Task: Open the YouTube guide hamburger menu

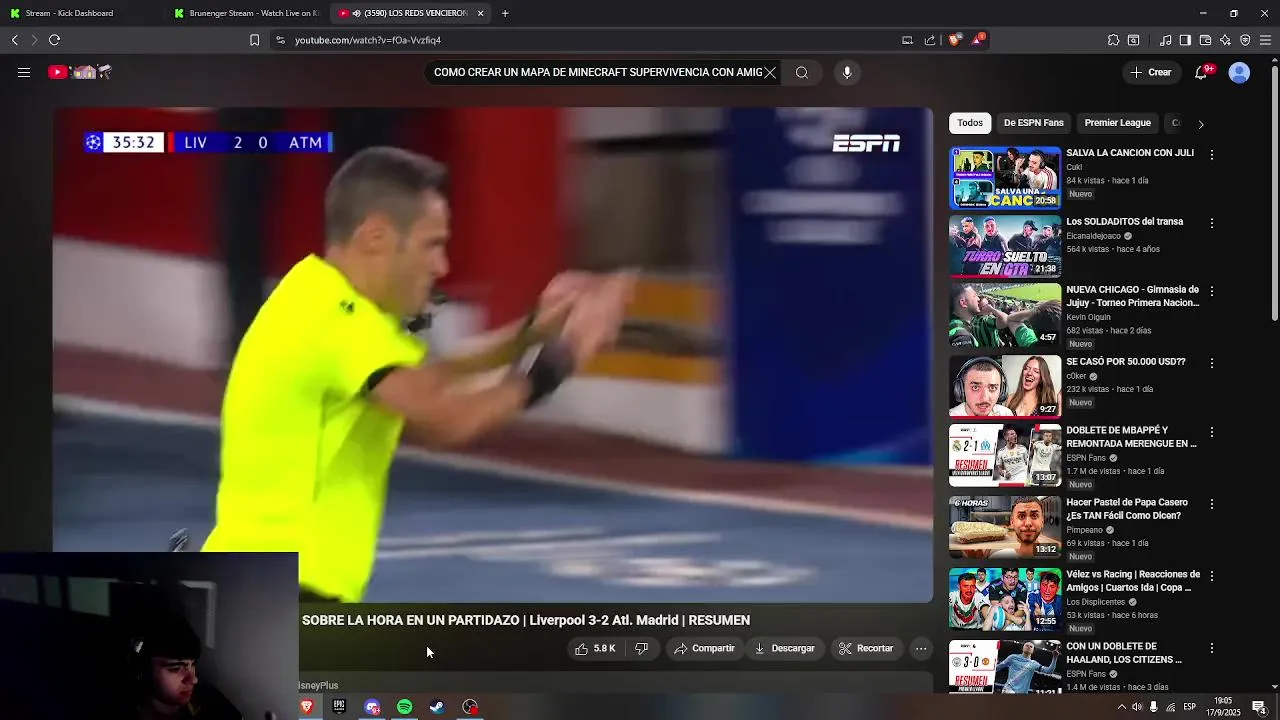Action: point(23,72)
